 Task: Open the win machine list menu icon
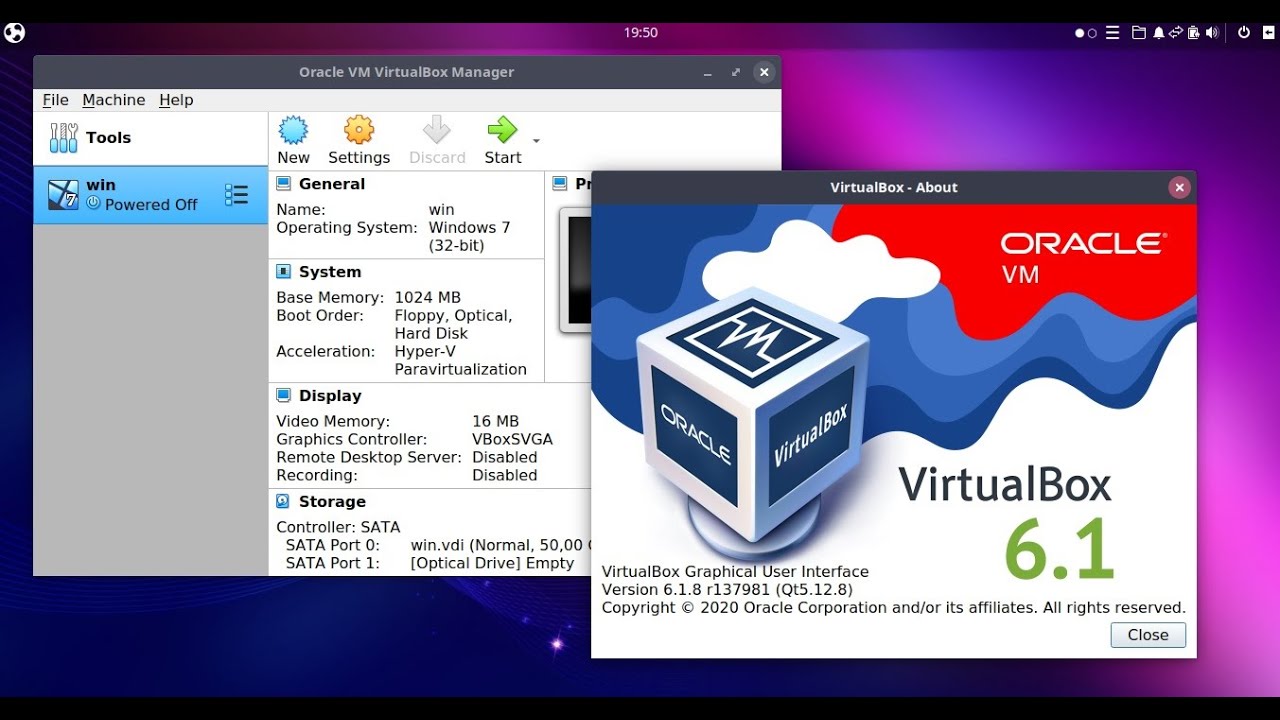237,195
